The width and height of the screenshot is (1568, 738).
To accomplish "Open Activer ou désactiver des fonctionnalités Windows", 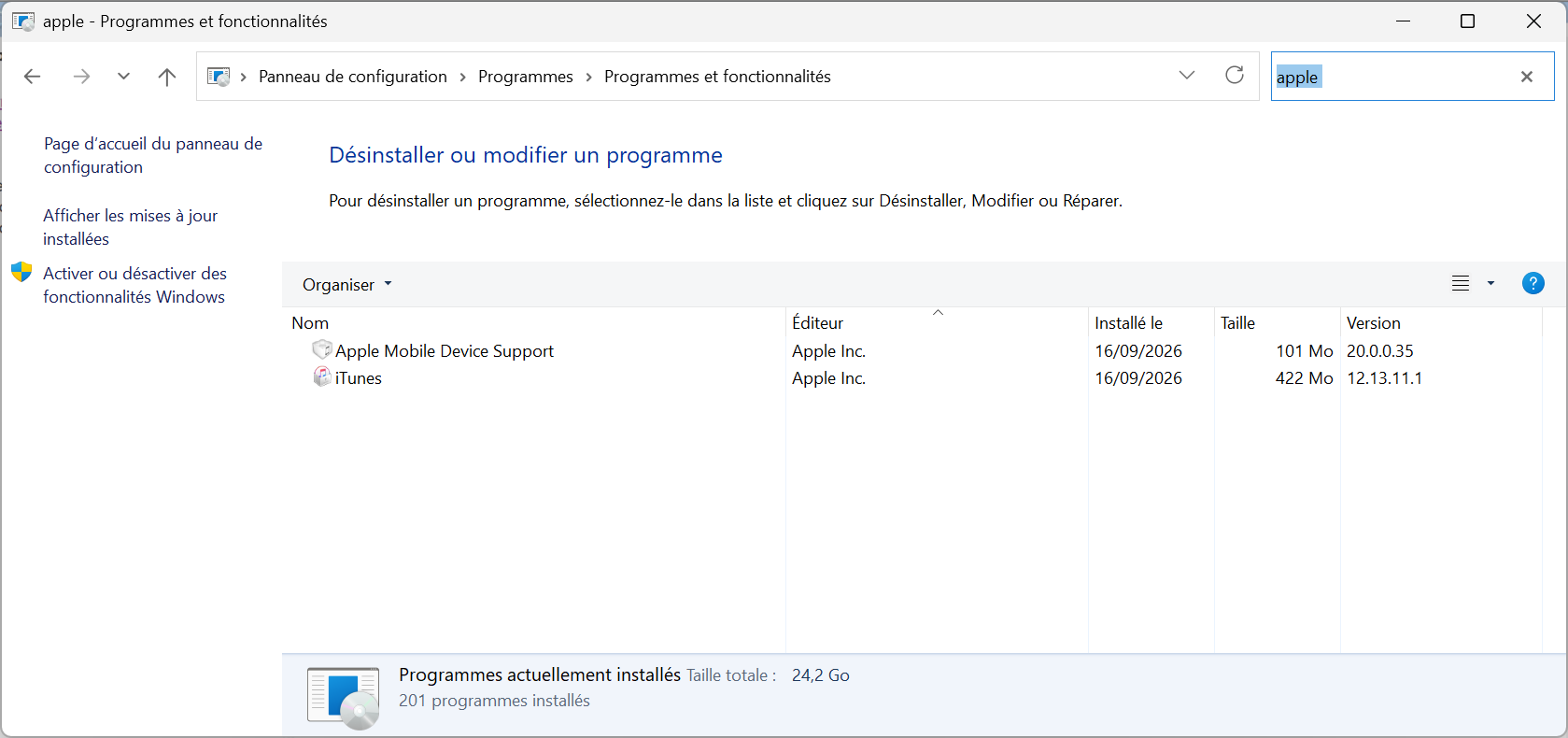I will pos(135,285).
